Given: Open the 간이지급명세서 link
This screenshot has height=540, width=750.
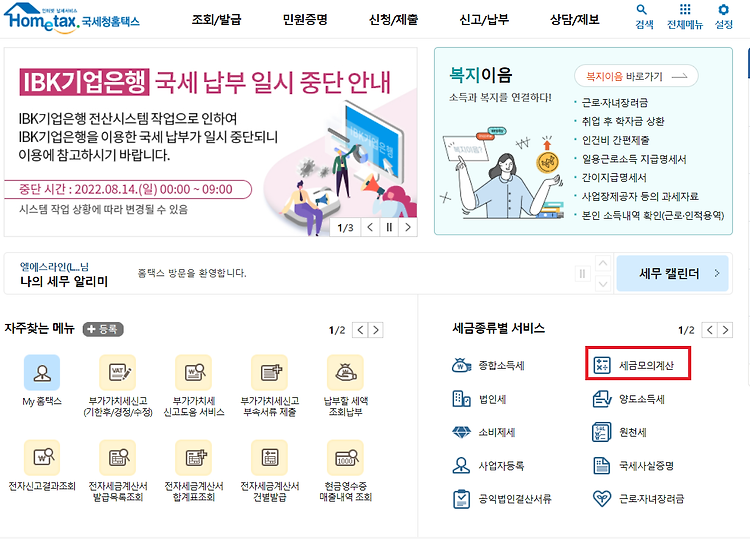Looking at the screenshot, I should (x=614, y=177).
